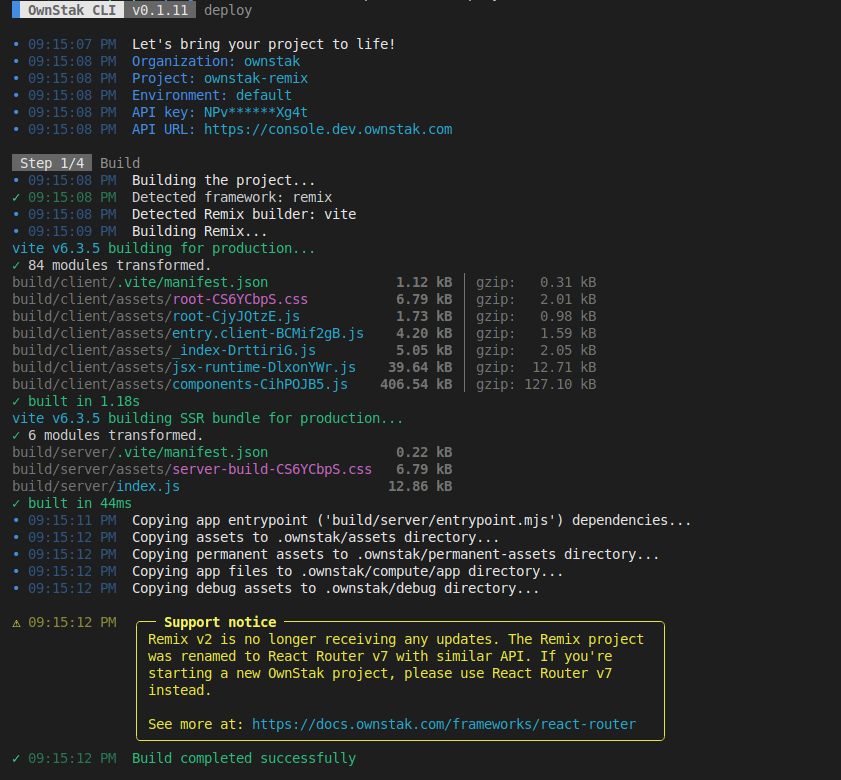Screen dimensions: 841x780
Task: Click the 'built in 1.18s' line
Action: 84,401
